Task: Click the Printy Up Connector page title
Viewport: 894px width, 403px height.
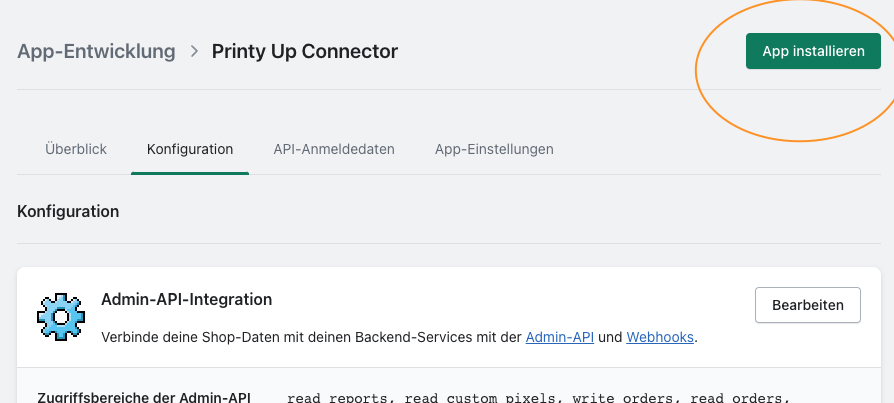Action: pos(305,51)
